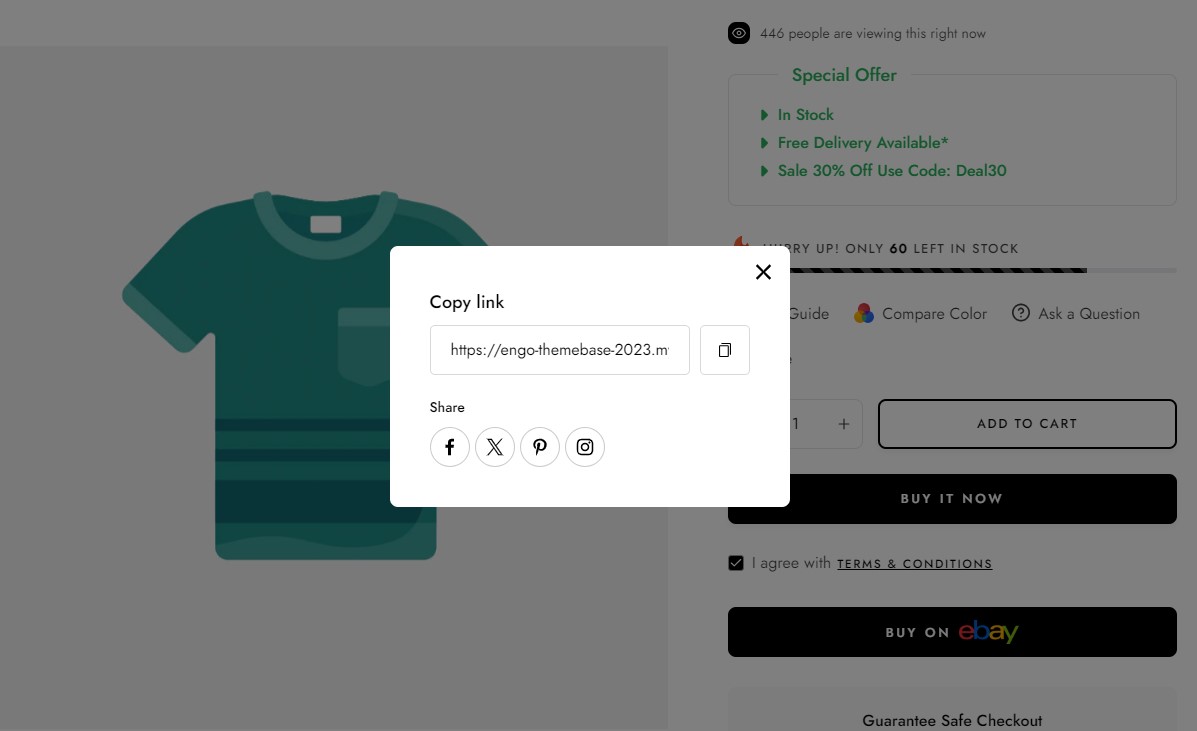The height and width of the screenshot is (731, 1197).
Task: Add the t-shirt to cart
Action: click(x=1027, y=423)
